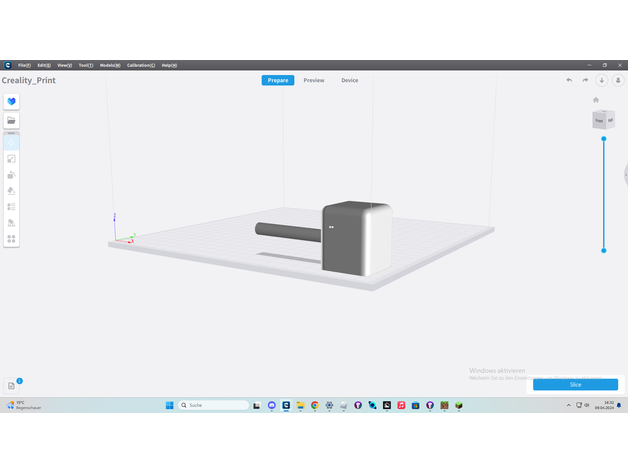
Task: Click the open file folder icon
Action: [11, 120]
